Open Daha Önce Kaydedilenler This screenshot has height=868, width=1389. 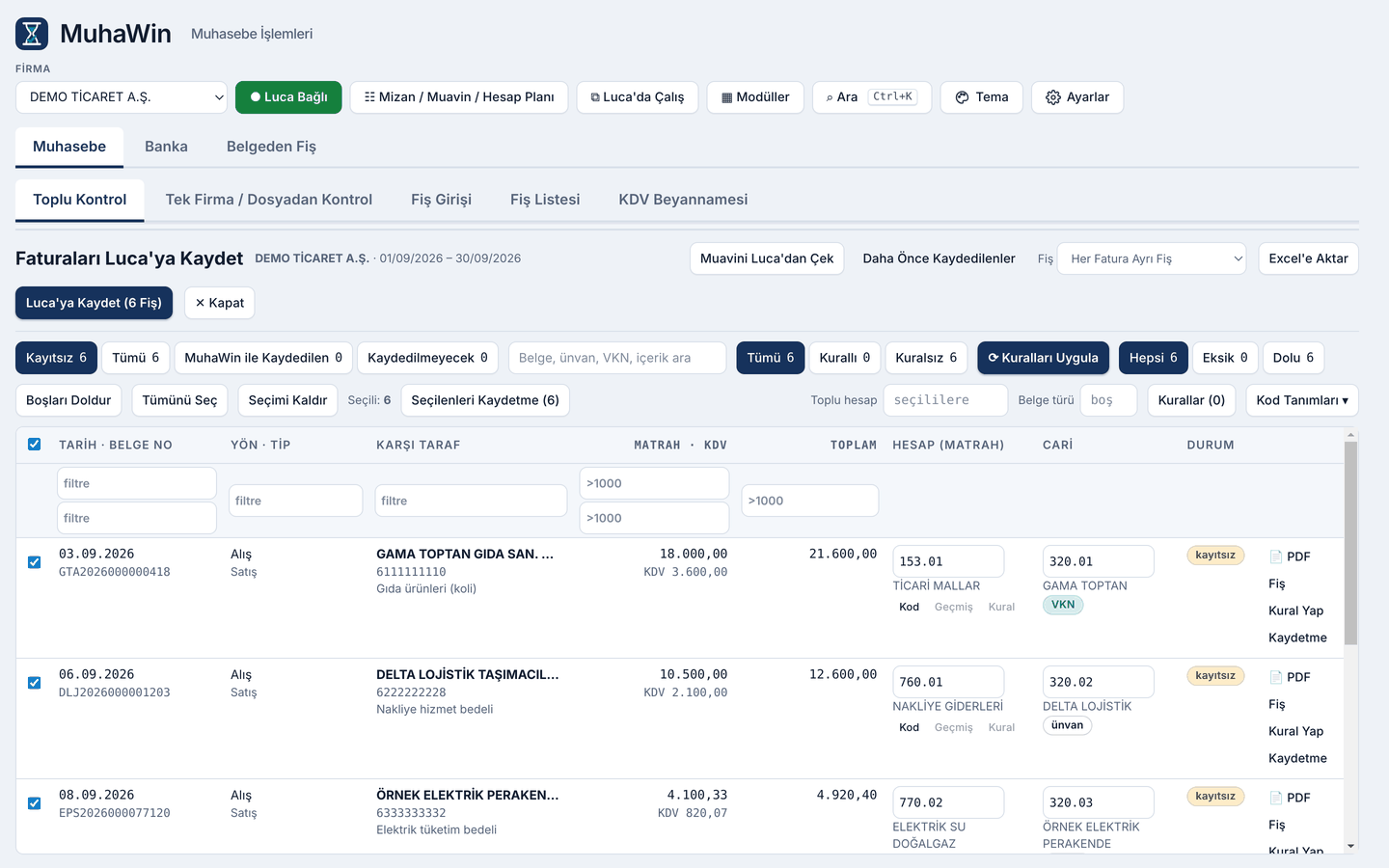(x=939, y=258)
